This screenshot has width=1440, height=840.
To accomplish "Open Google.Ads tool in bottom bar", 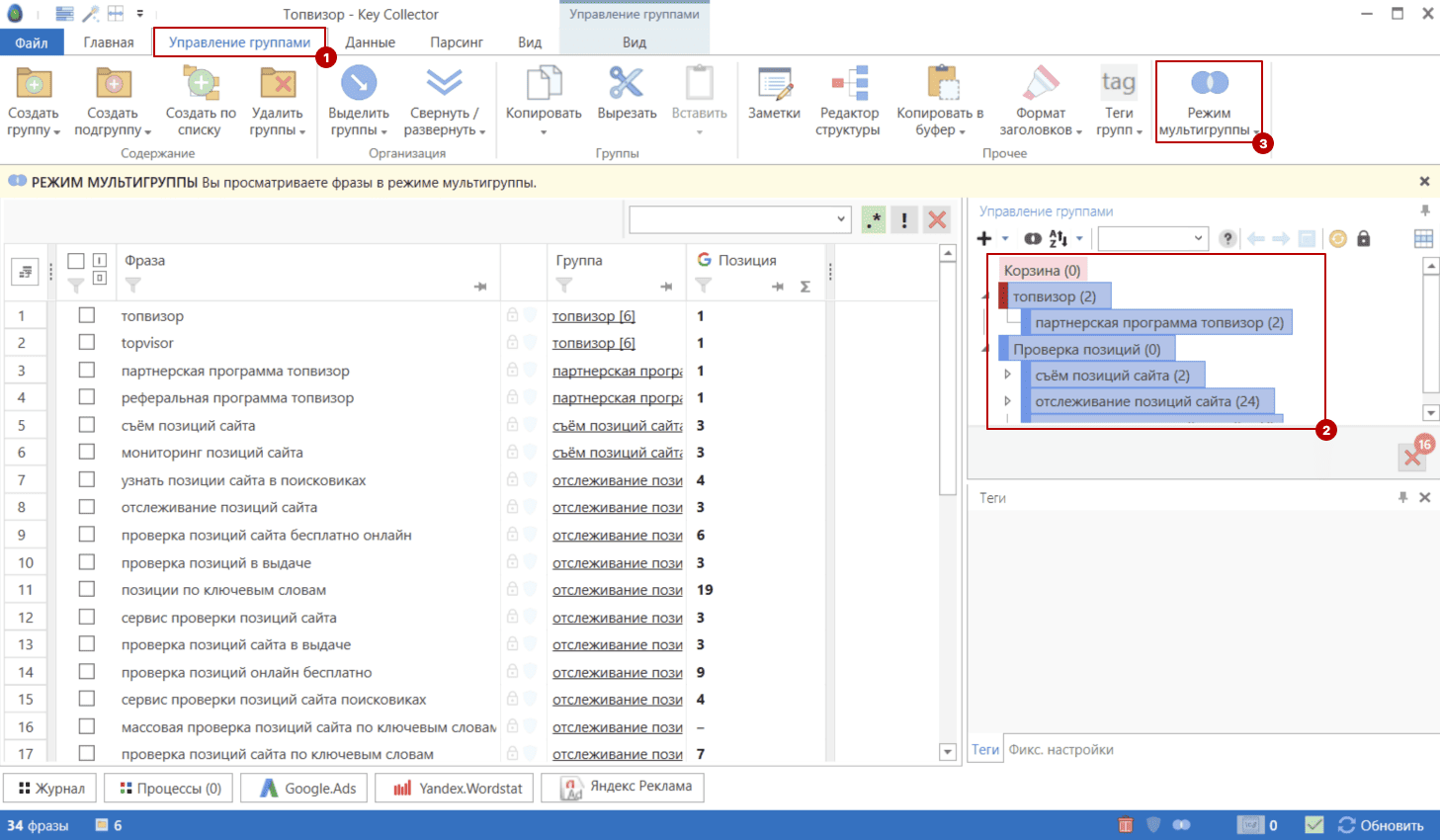I will [306, 789].
